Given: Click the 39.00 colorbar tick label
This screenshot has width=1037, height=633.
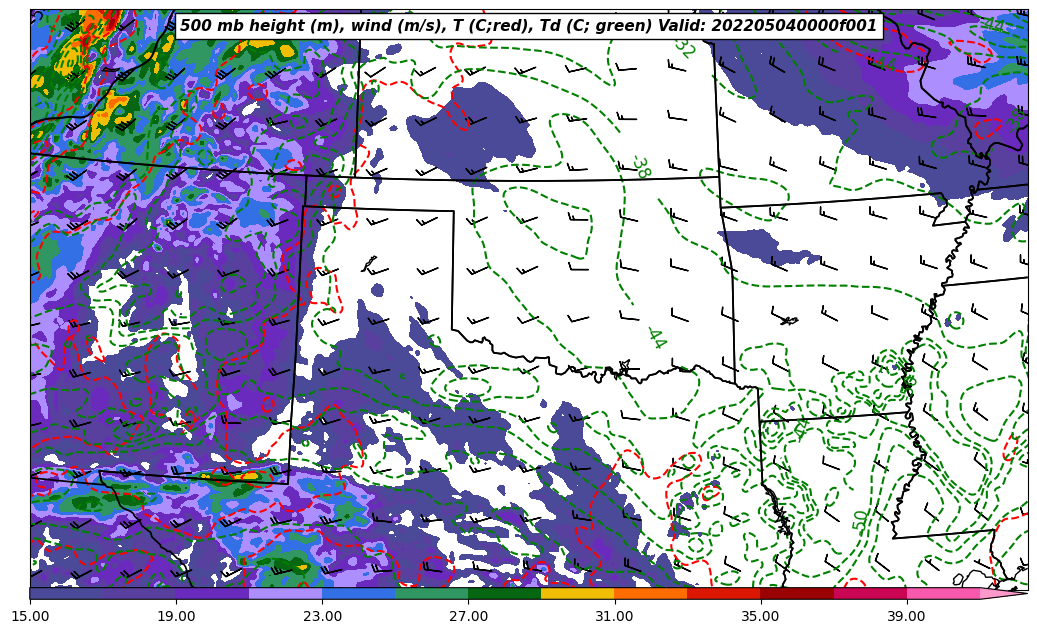Looking at the screenshot, I should [x=907, y=616].
